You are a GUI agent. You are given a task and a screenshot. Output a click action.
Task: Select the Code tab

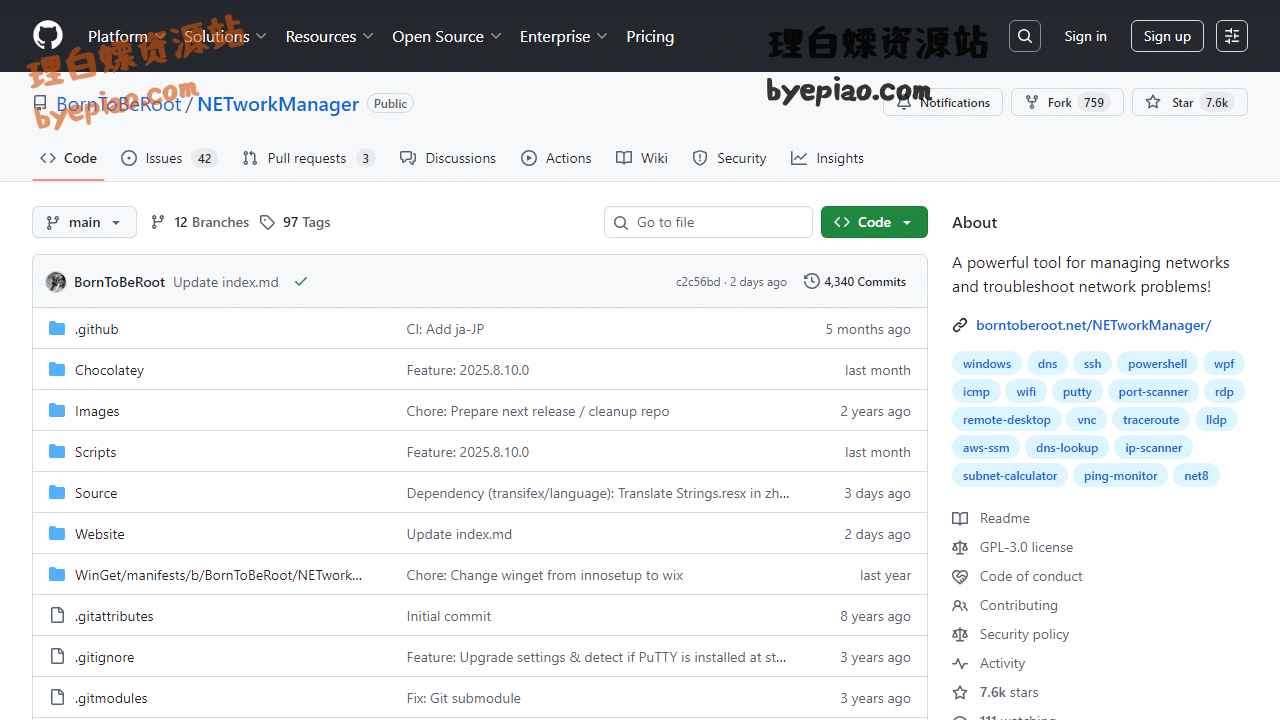click(68, 158)
